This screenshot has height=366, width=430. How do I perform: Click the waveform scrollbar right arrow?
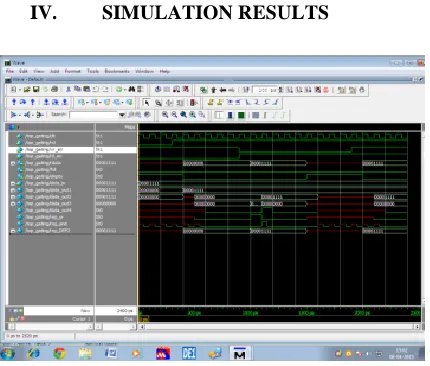click(417, 327)
